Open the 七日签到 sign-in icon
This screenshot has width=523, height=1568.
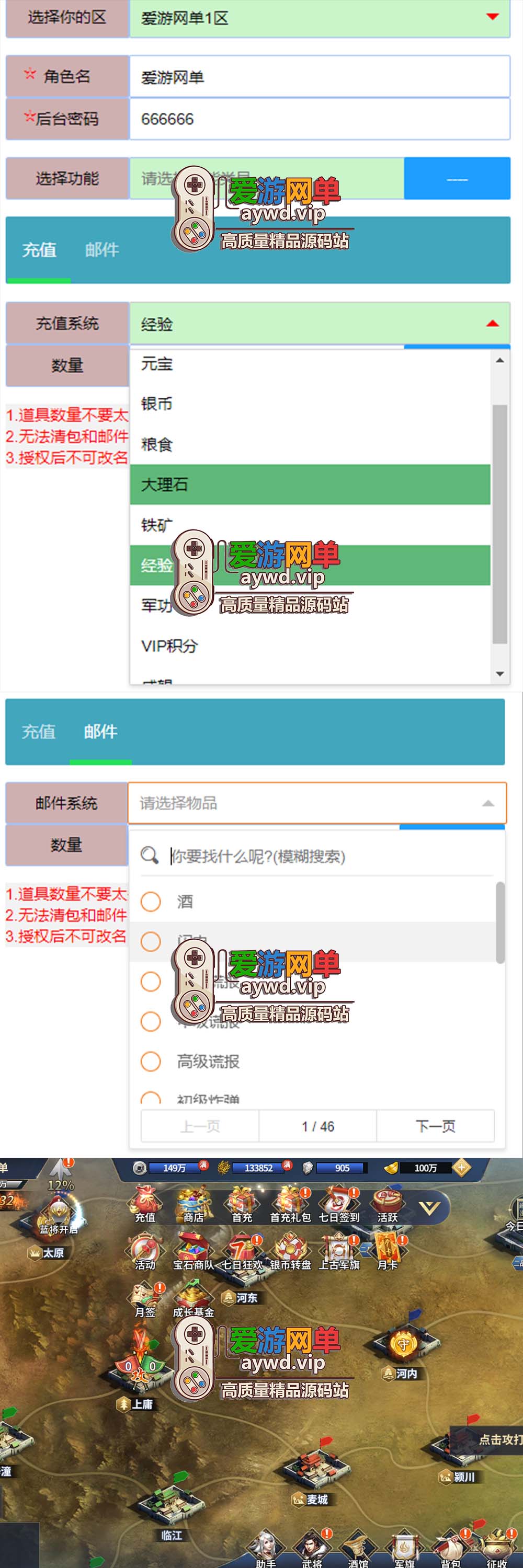tap(339, 1203)
